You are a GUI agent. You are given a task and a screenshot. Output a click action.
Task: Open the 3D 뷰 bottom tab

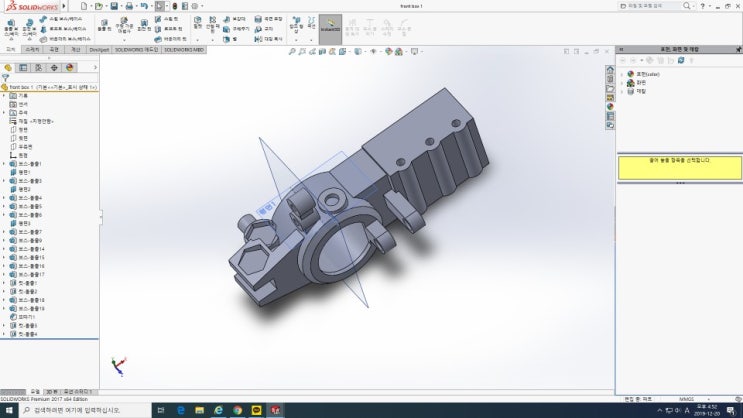pos(51,392)
